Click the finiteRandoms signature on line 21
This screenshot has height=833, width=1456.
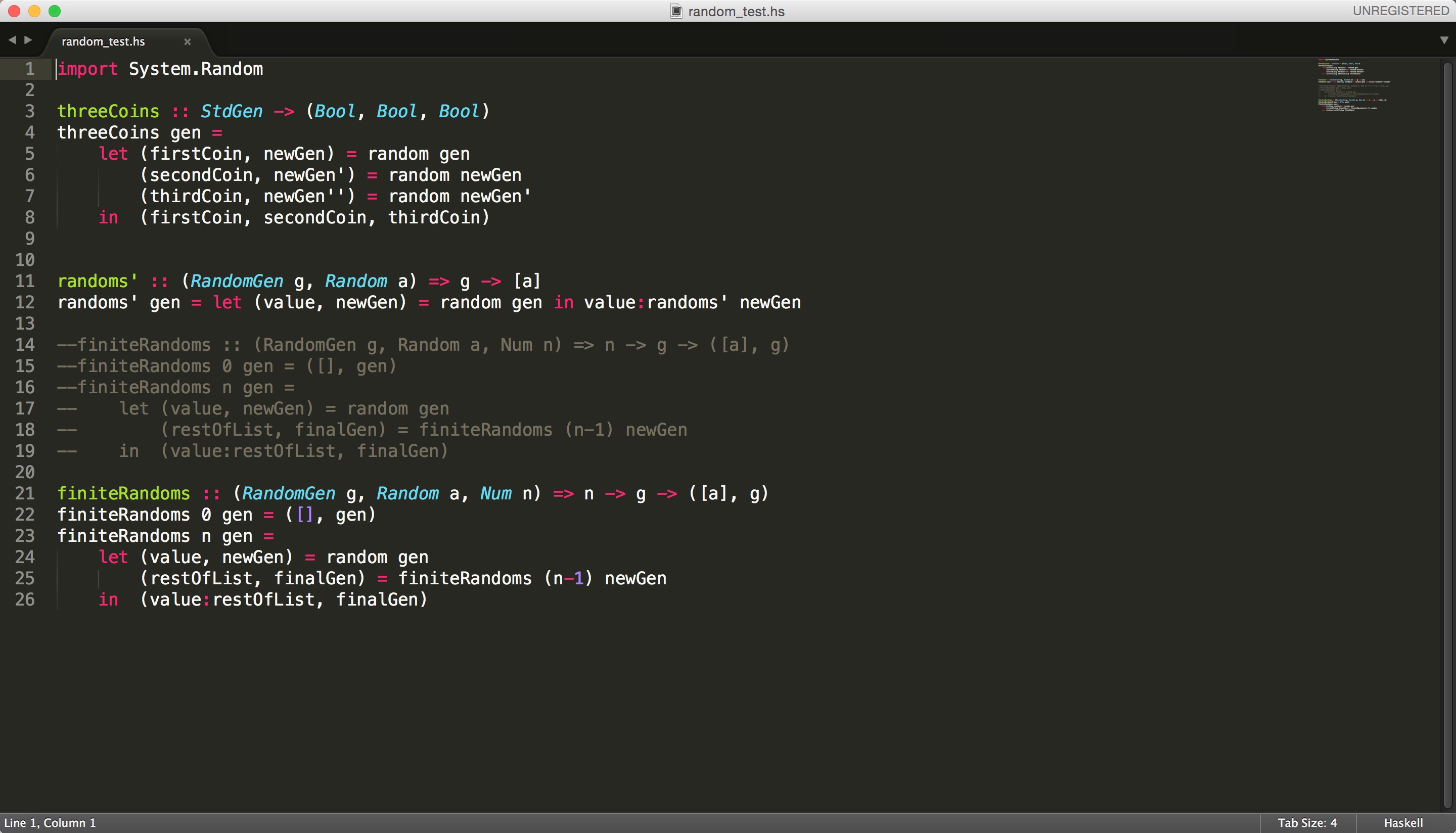point(123,493)
